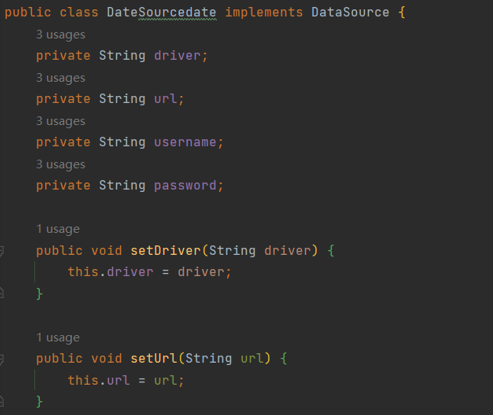Click the DateSourcedate class name
The height and width of the screenshot is (415, 493).
tap(161, 13)
